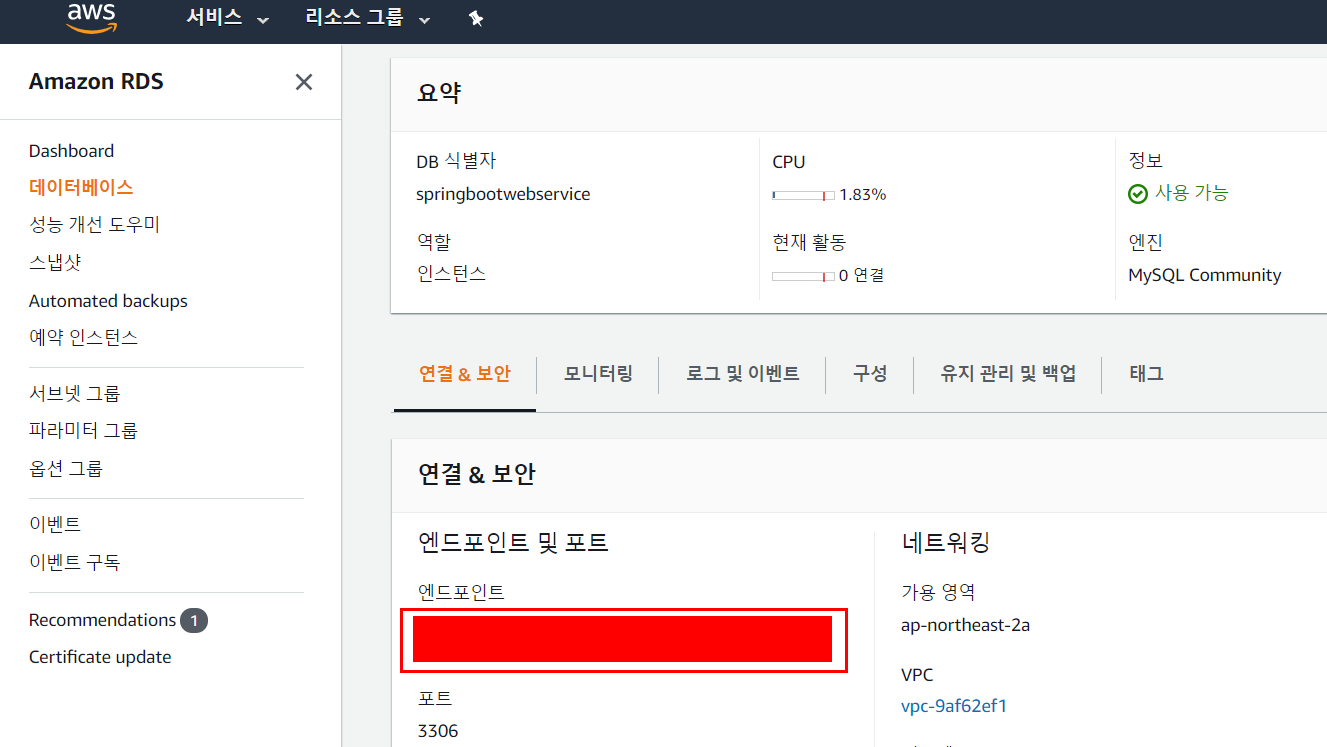Image resolution: width=1327 pixels, height=747 pixels.
Task: Click the 네트워킹 heading
Action: click(x=946, y=543)
